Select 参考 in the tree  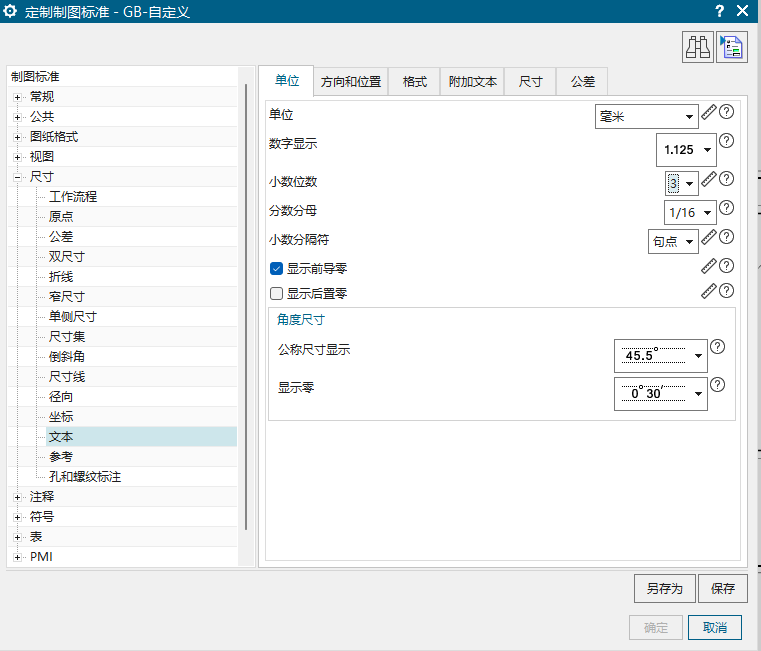coord(61,457)
